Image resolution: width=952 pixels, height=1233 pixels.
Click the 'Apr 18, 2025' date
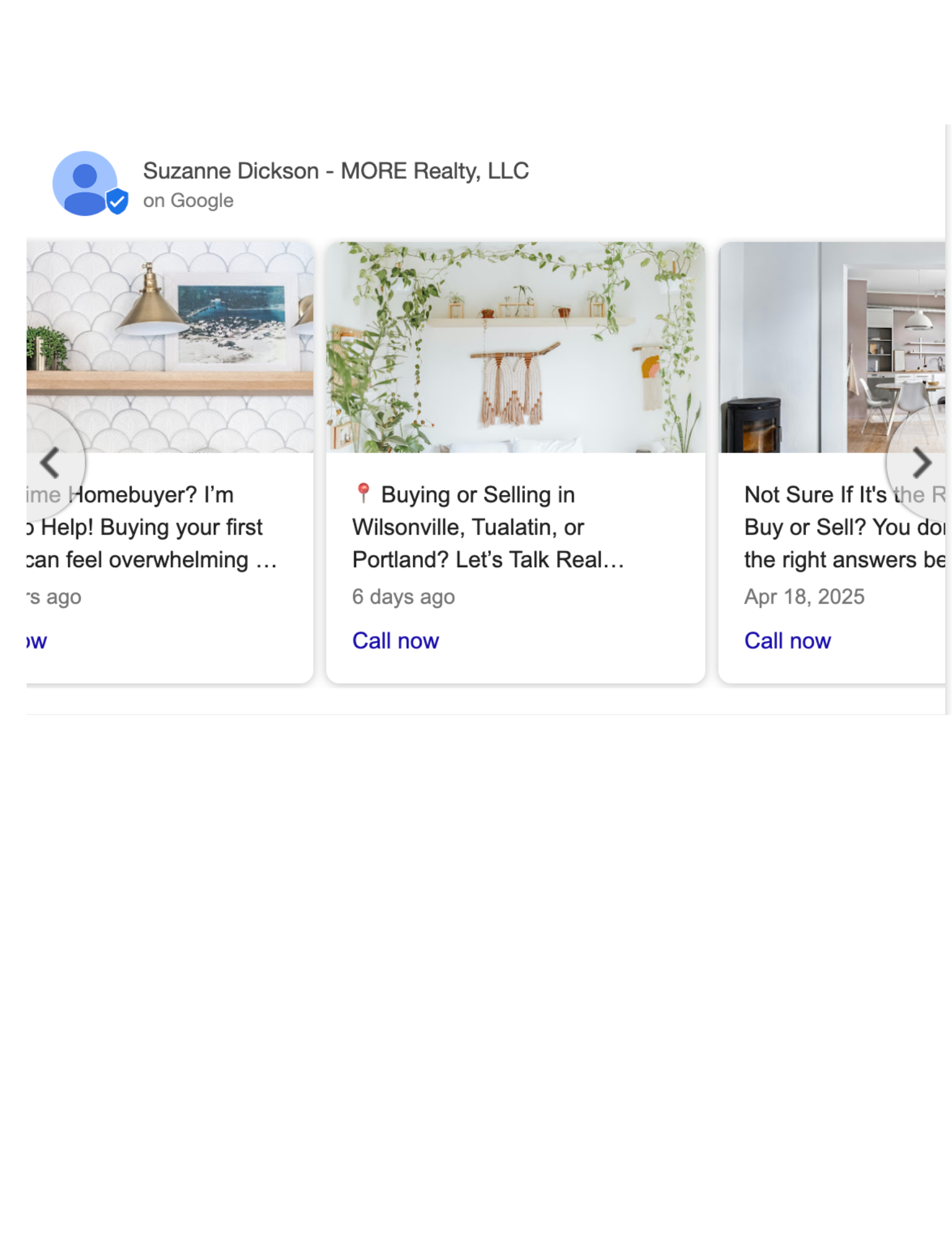tap(804, 596)
